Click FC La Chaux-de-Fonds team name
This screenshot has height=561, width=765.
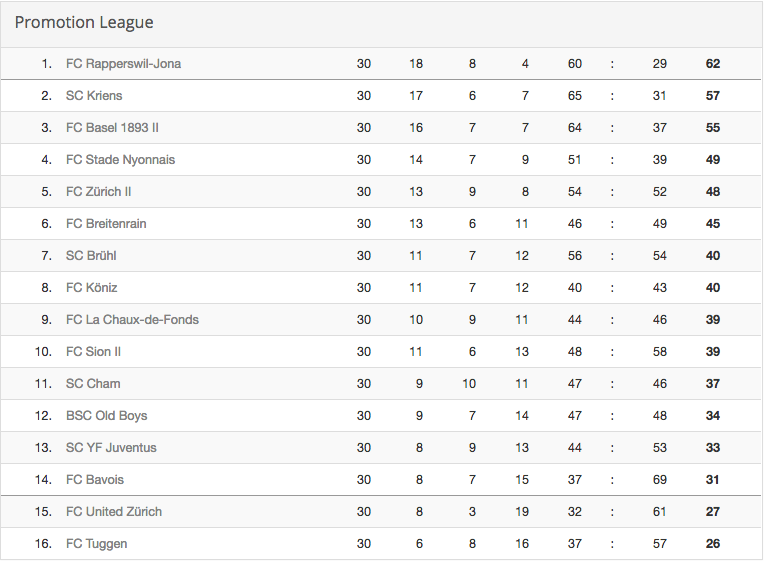[132, 320]
